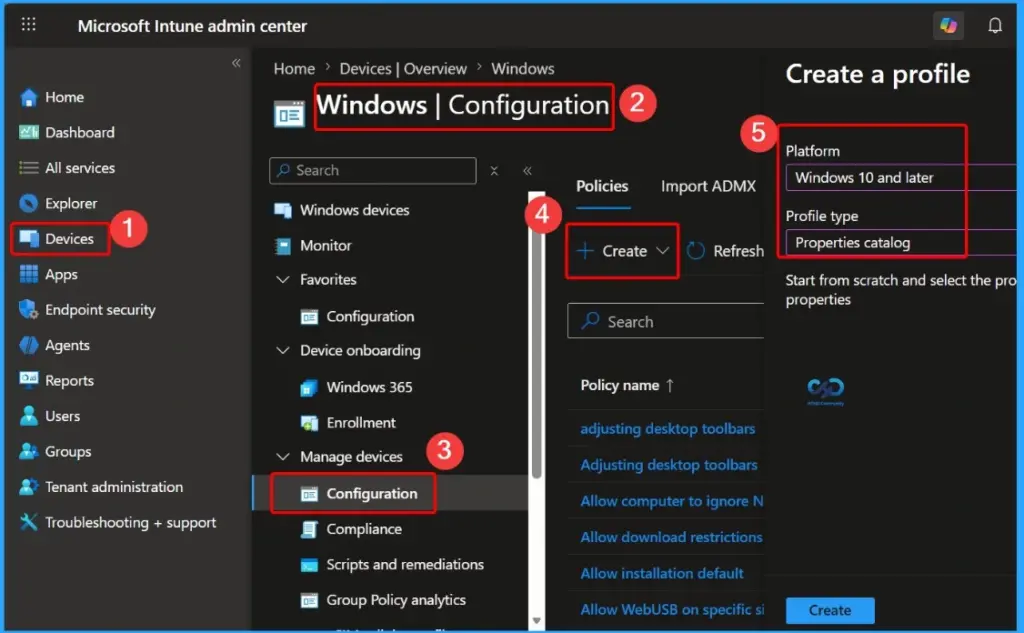Click the Home breadcrumb link
Screen dimensions: 1024x633
[x=294, y=69]
